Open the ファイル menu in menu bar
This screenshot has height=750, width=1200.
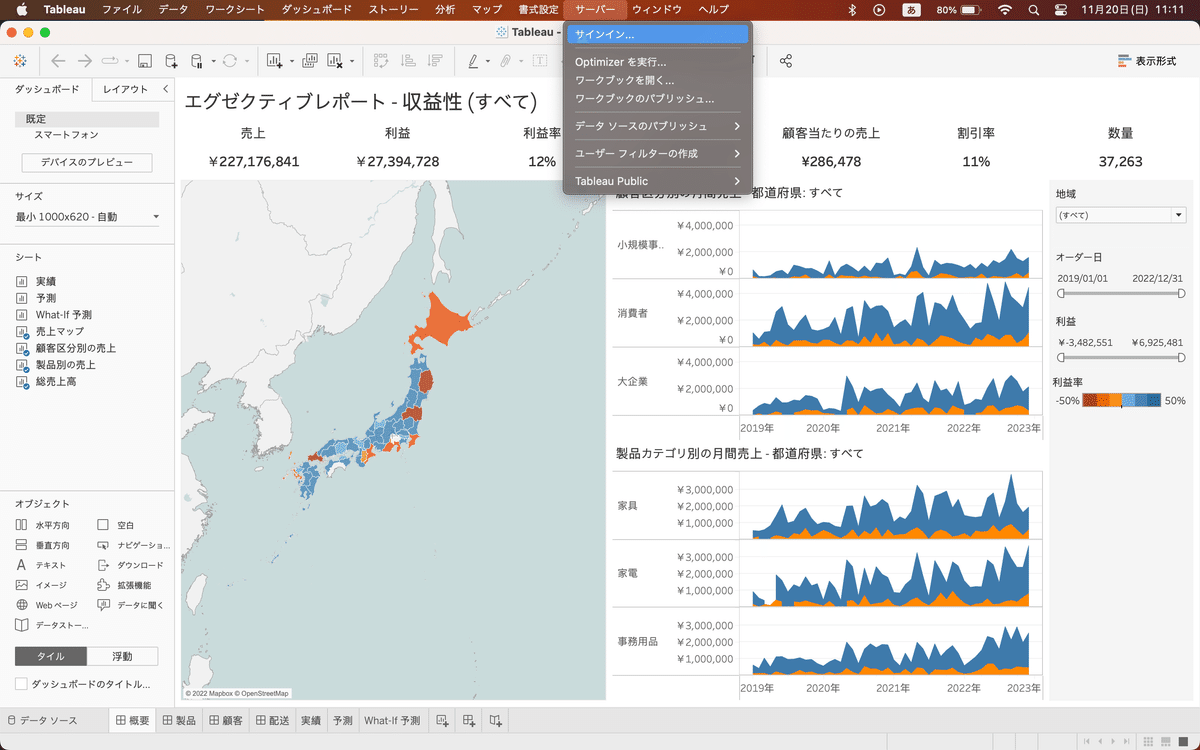coord(122,9)
